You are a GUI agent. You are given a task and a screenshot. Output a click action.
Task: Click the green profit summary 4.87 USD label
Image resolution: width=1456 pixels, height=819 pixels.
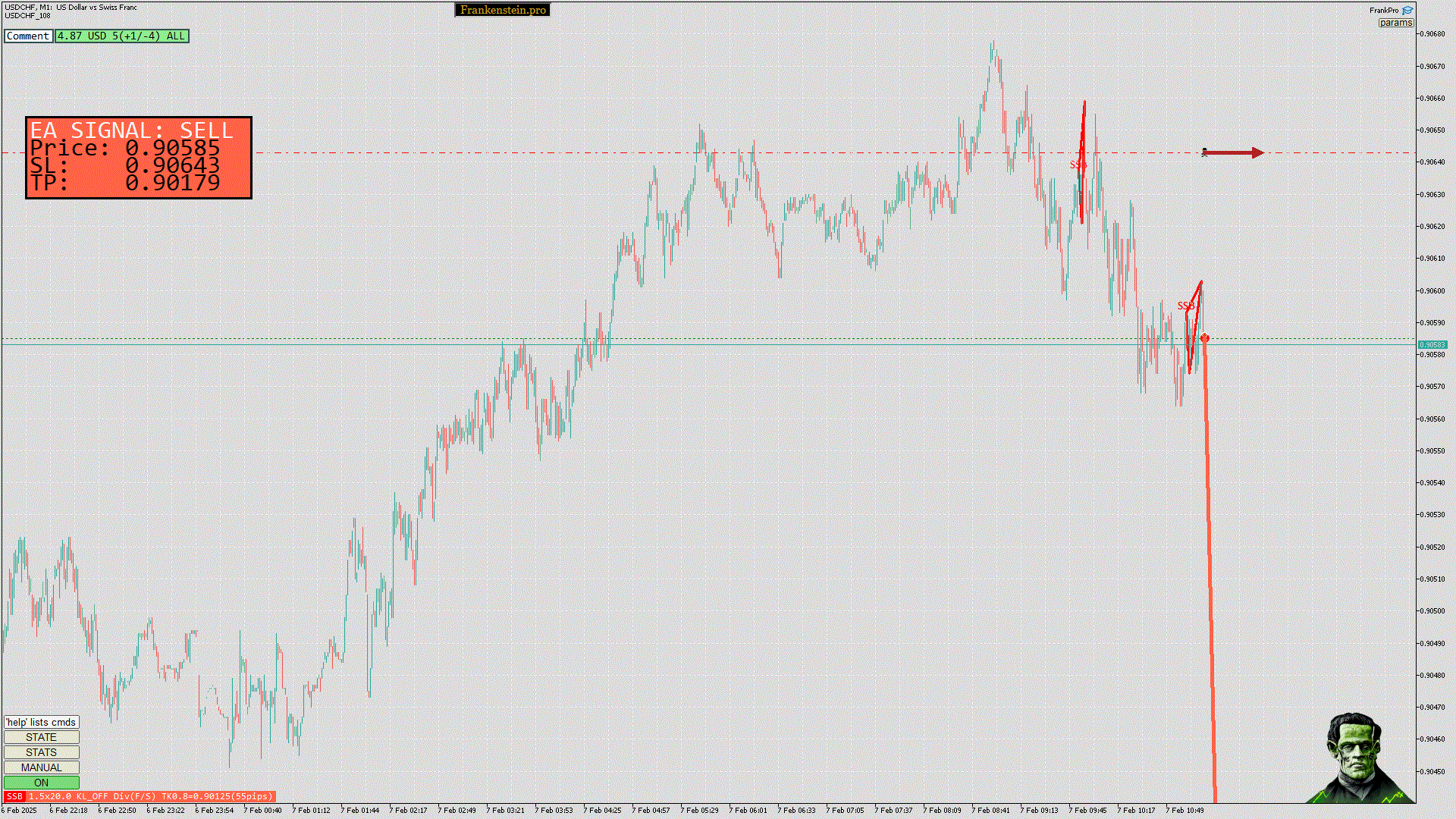click(121, 36)
